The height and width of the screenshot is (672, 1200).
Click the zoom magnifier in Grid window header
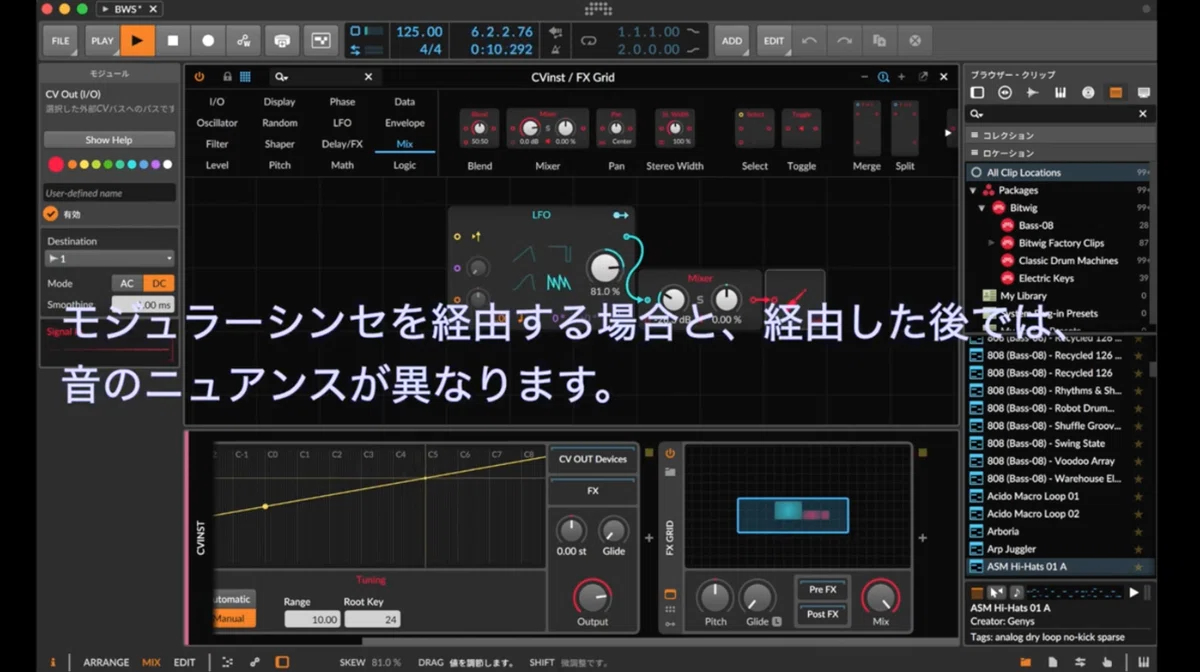883,77
